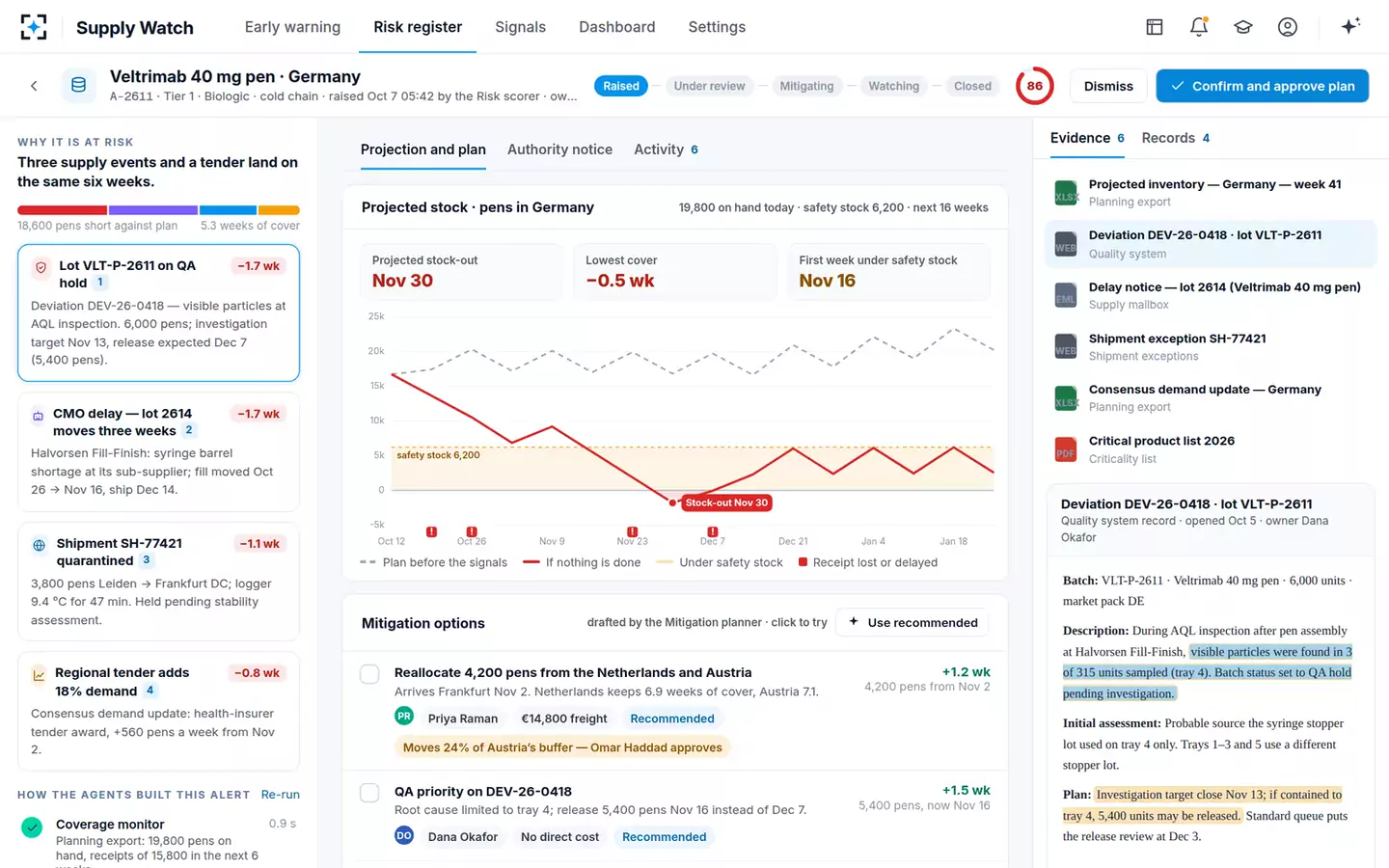Tick the QA priority on DEV-26-0418 checkbox
1389x868 pixels.
point(369,793)
